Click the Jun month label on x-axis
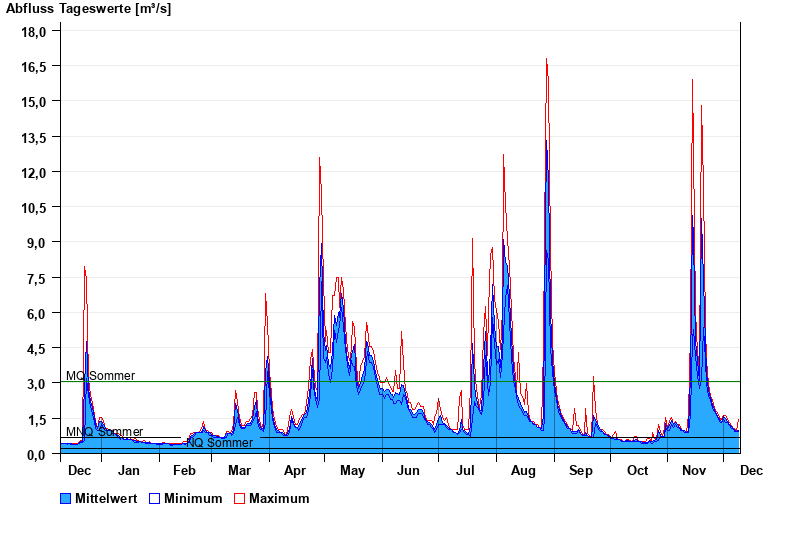This screenshot has height=550, width=800. (x=408, y=470)
